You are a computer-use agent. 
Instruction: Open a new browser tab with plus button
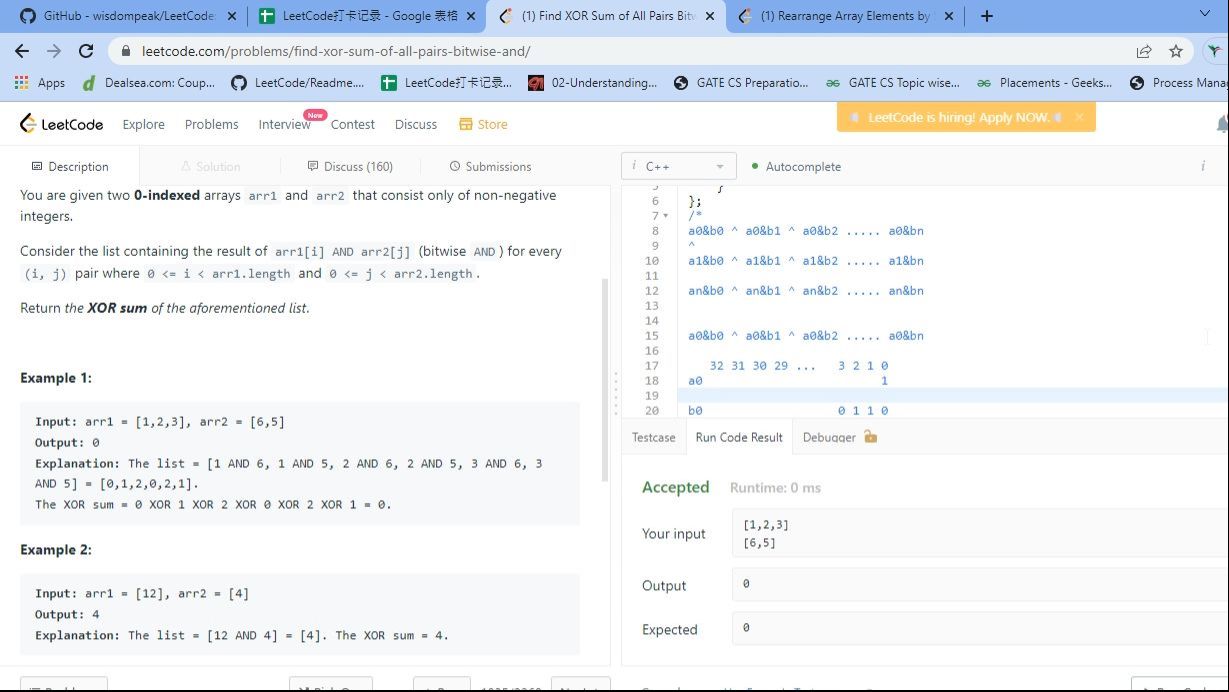(987, 16)
